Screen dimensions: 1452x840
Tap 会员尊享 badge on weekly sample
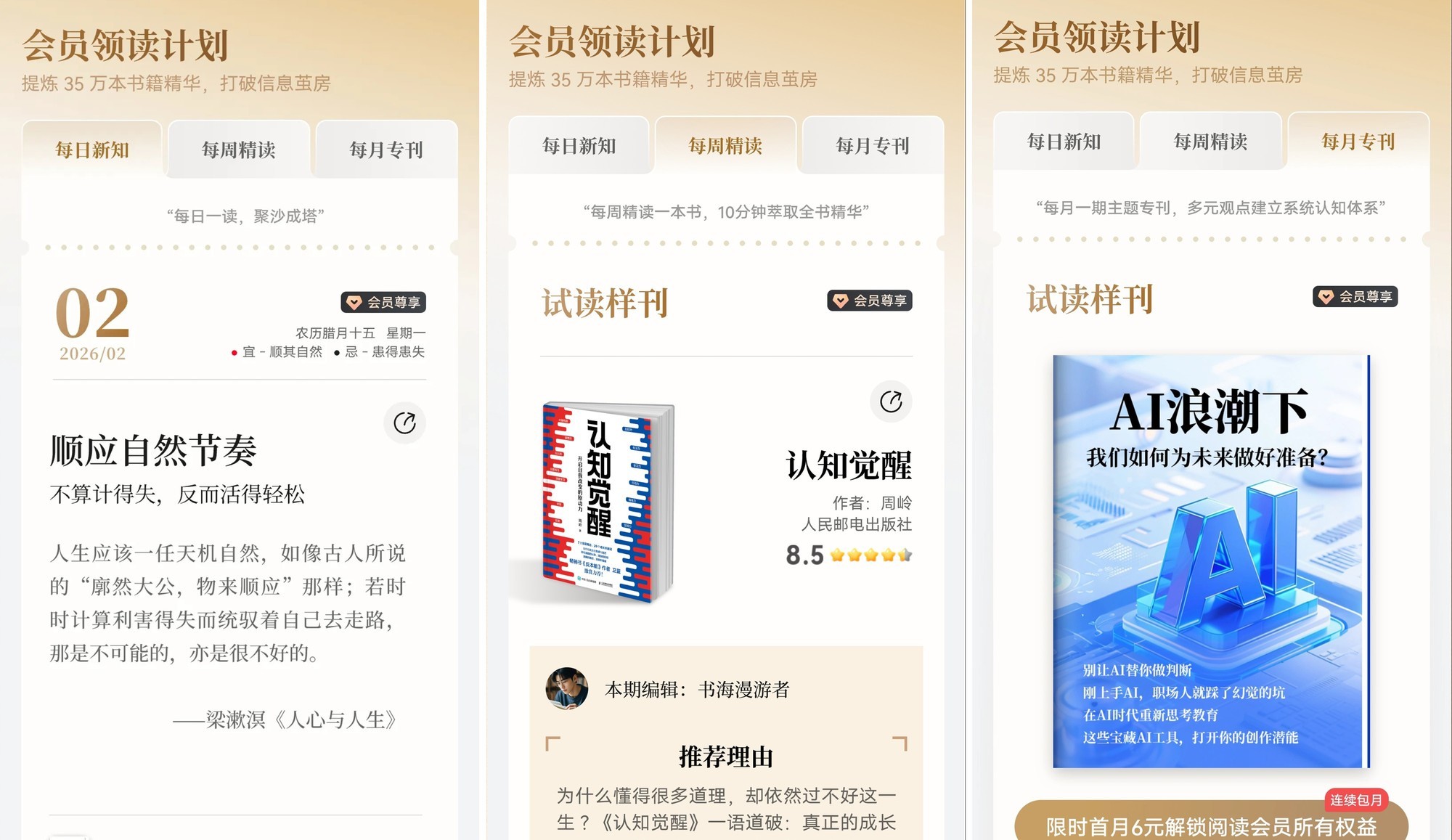click(870, 301)
